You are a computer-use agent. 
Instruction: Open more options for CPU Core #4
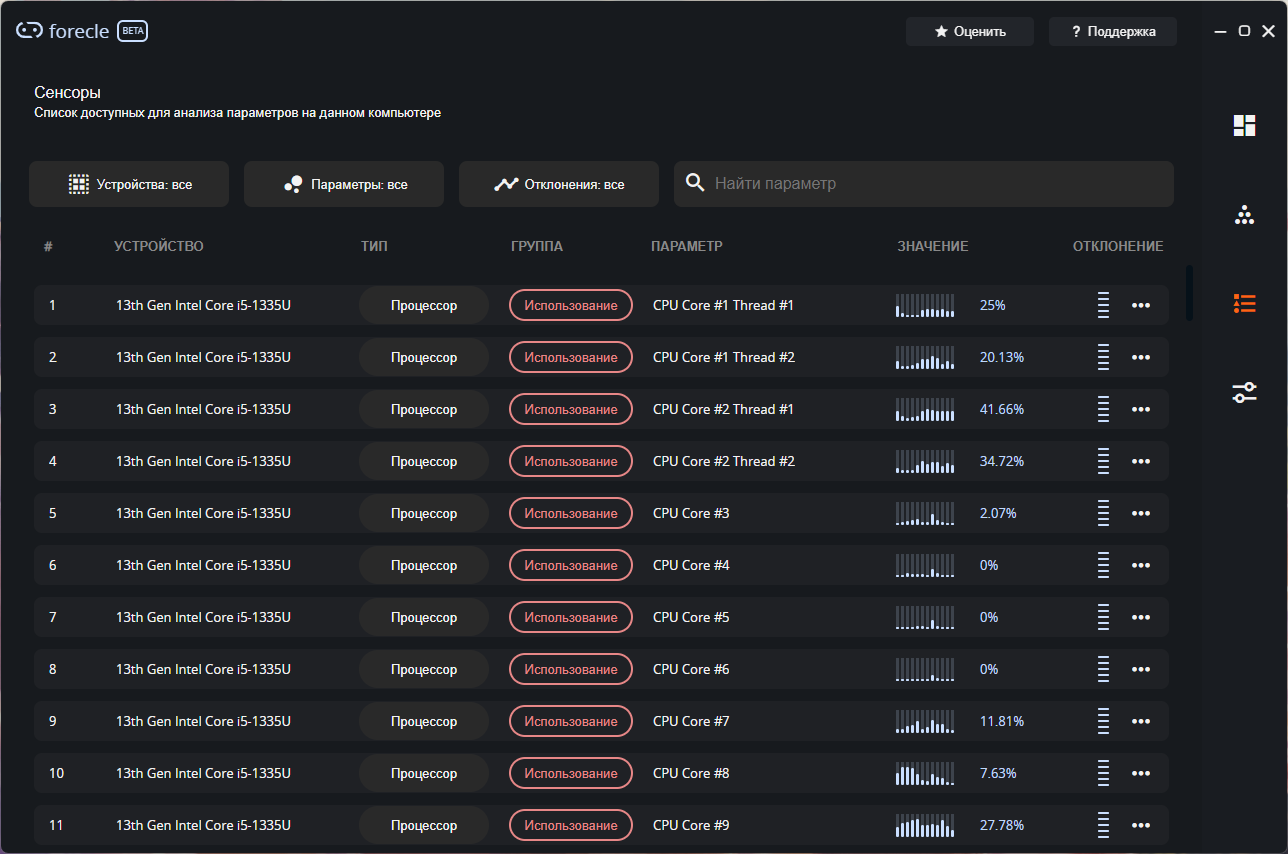(x=1141, y=565)
